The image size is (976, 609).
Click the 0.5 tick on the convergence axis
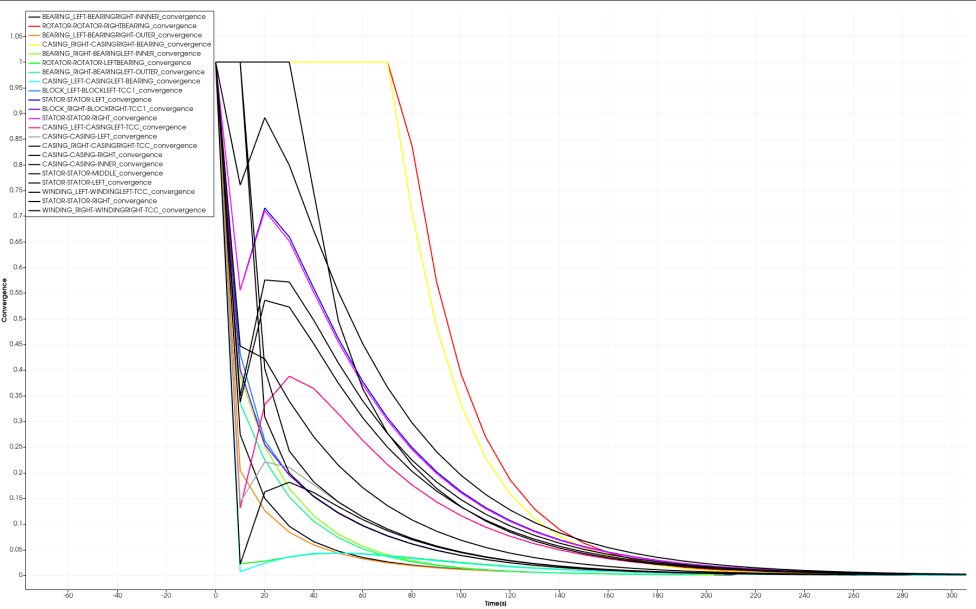14,318
